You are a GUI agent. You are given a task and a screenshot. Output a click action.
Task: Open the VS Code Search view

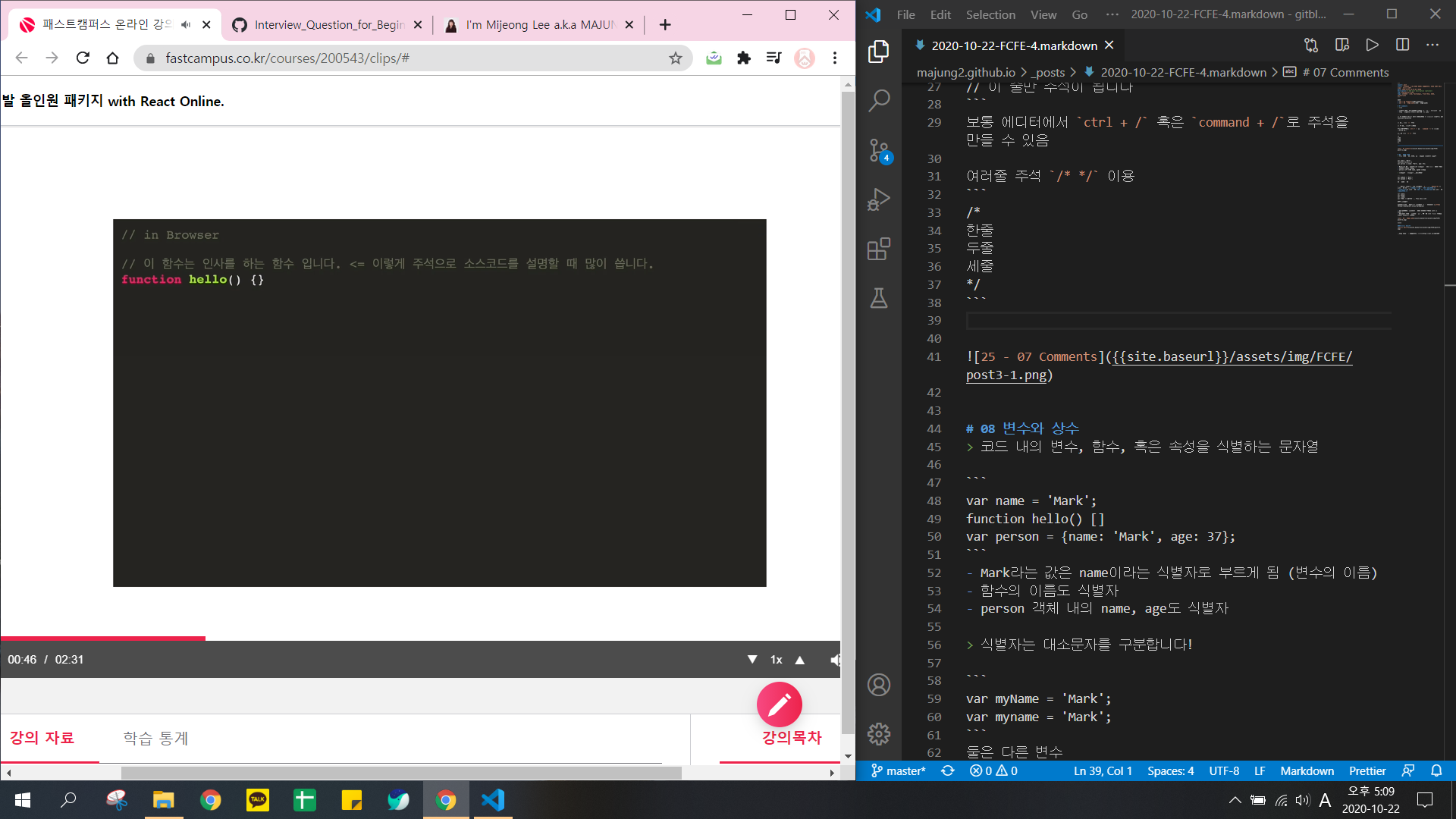(x=879, y=100)
